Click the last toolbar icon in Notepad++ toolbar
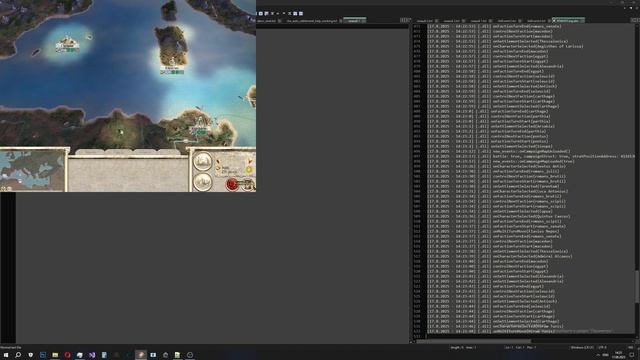 (301, 13)
